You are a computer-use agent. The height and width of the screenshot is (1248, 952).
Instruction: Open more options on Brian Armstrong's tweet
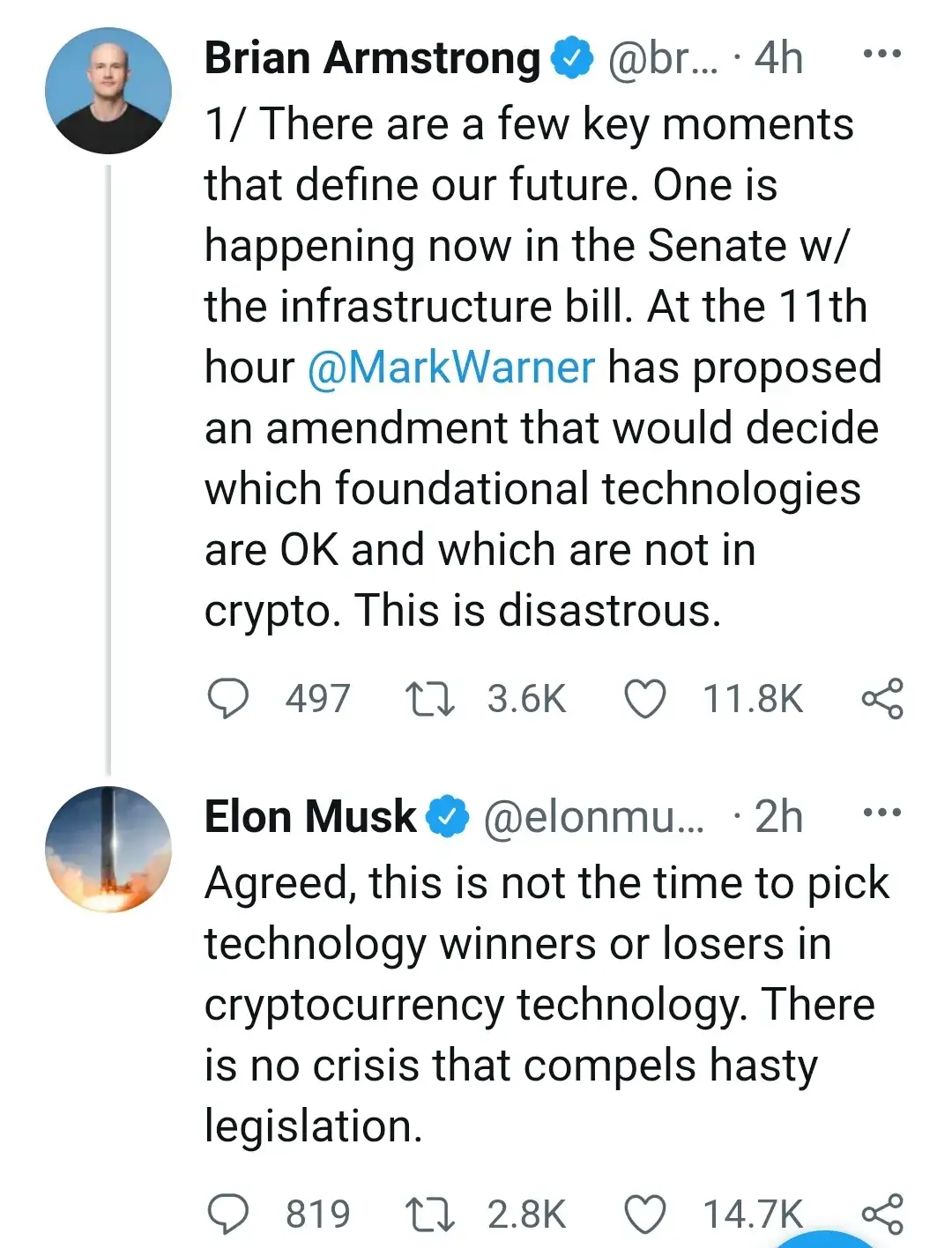[881, 55]
